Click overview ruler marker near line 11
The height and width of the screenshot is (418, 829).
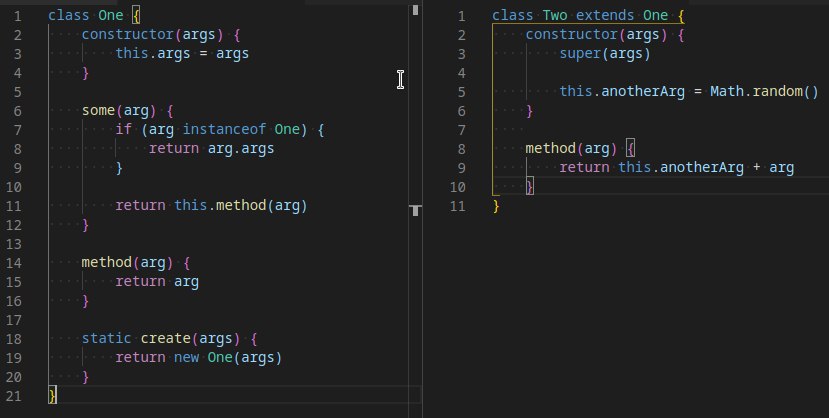pos(416,210)
